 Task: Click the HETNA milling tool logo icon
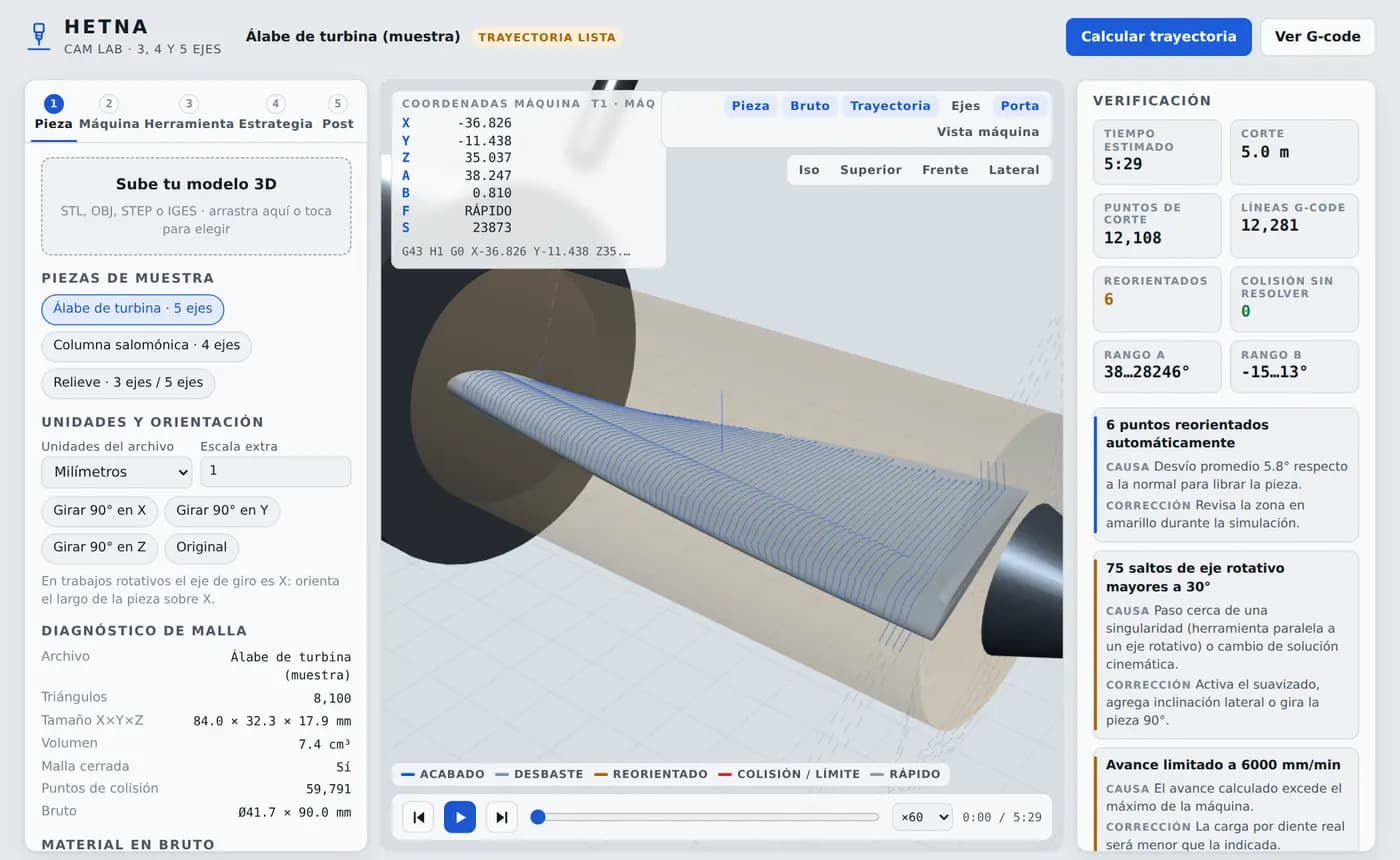point(39,36)
